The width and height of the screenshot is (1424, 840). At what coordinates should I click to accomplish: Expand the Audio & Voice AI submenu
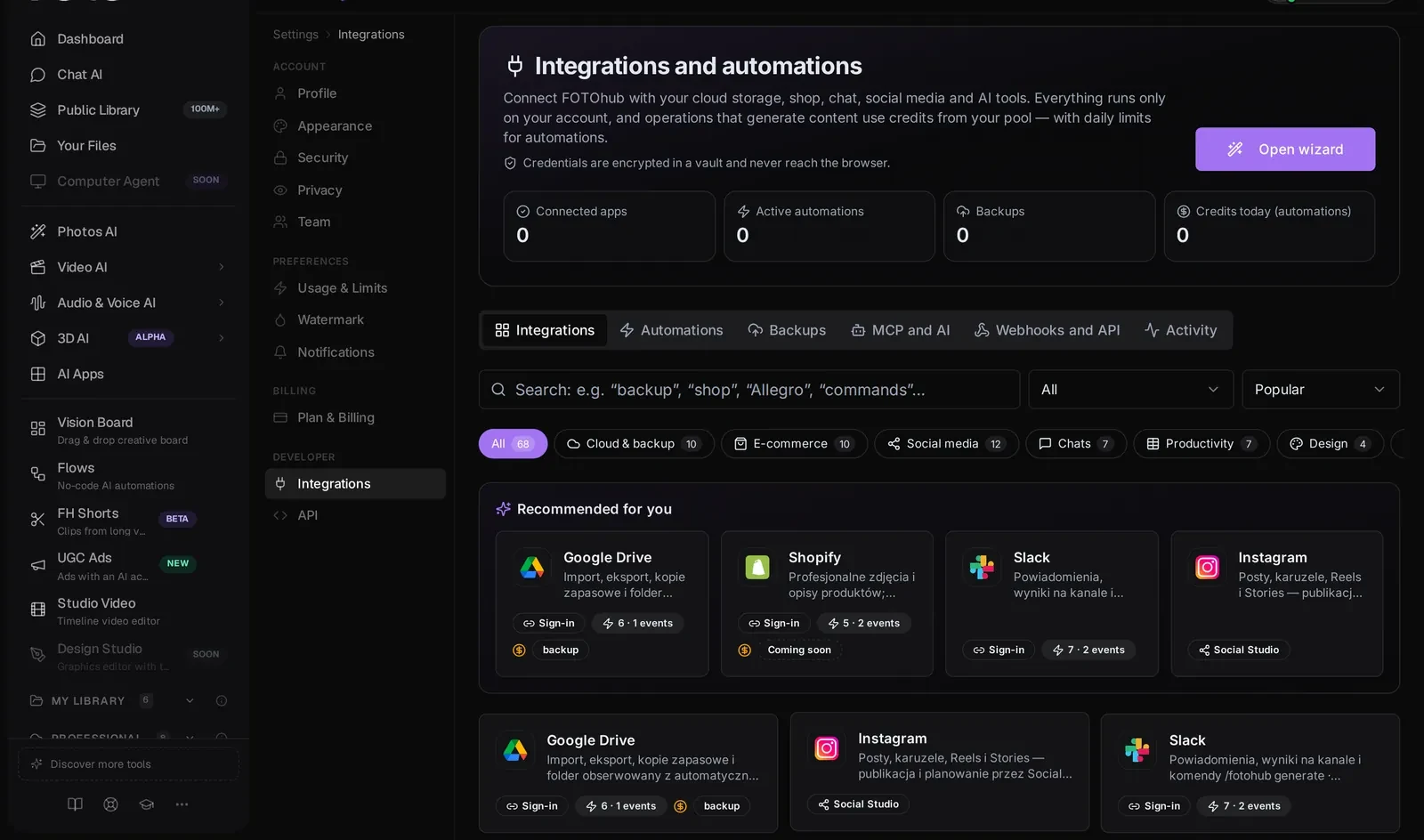coord(222,303)
